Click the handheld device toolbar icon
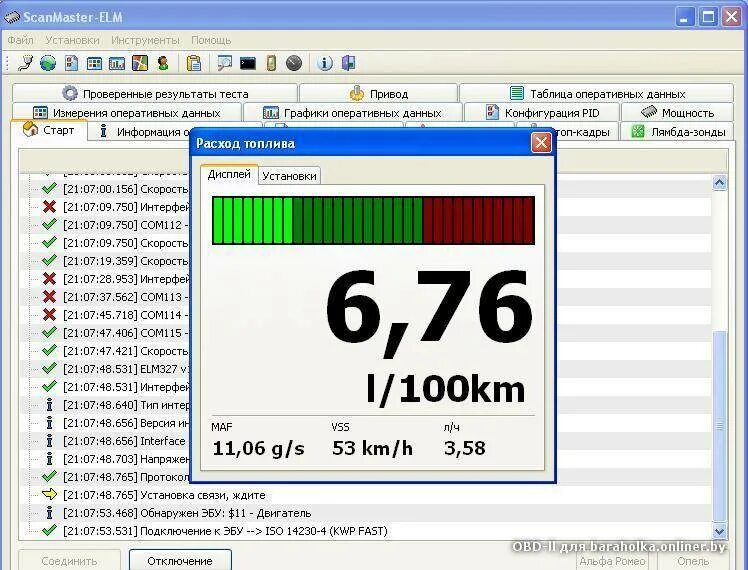The image size is (748, 570). [x=271, y=63]
